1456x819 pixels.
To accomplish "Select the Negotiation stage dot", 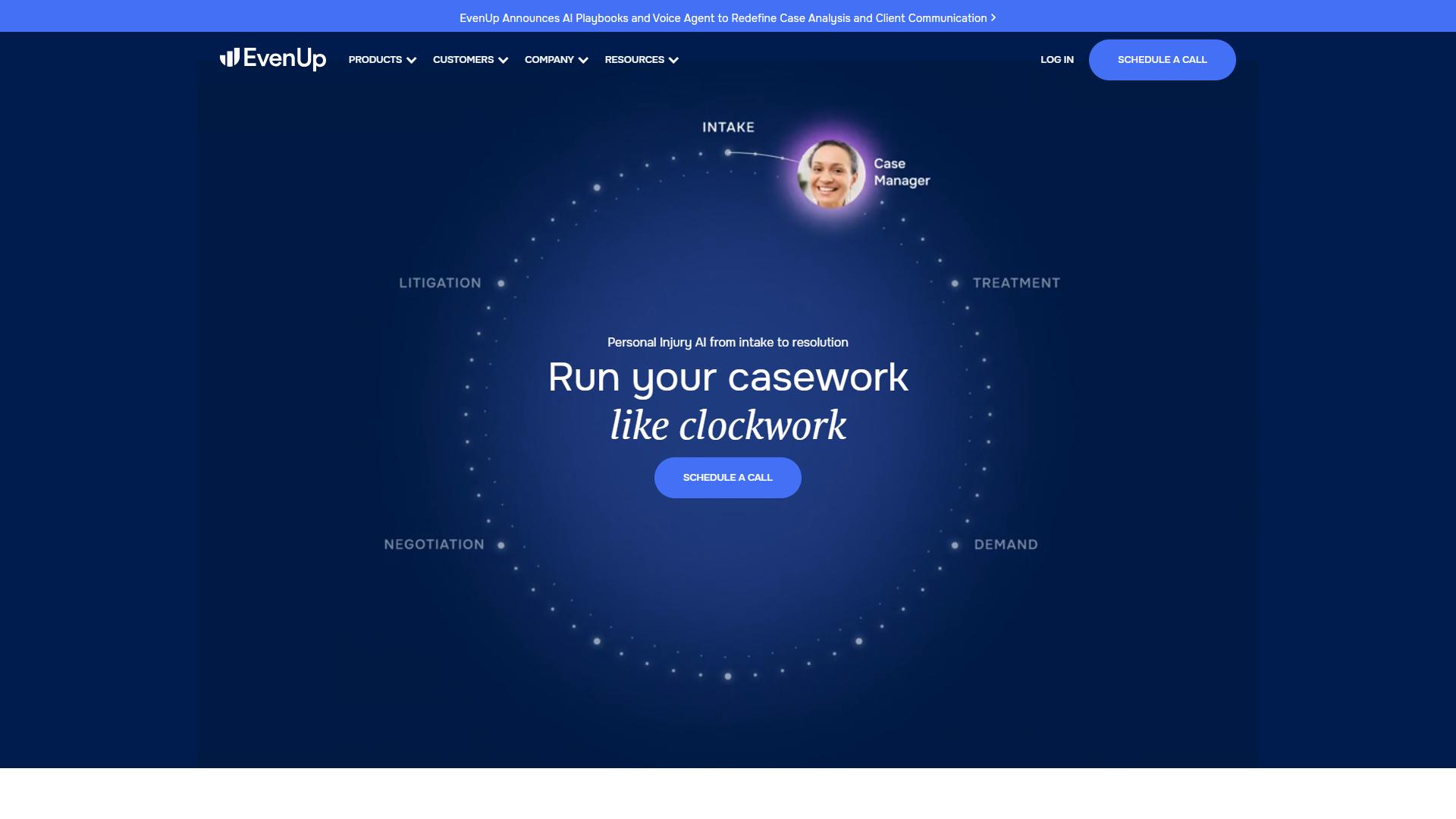I will pyautogui.click(x=500, y=545).
